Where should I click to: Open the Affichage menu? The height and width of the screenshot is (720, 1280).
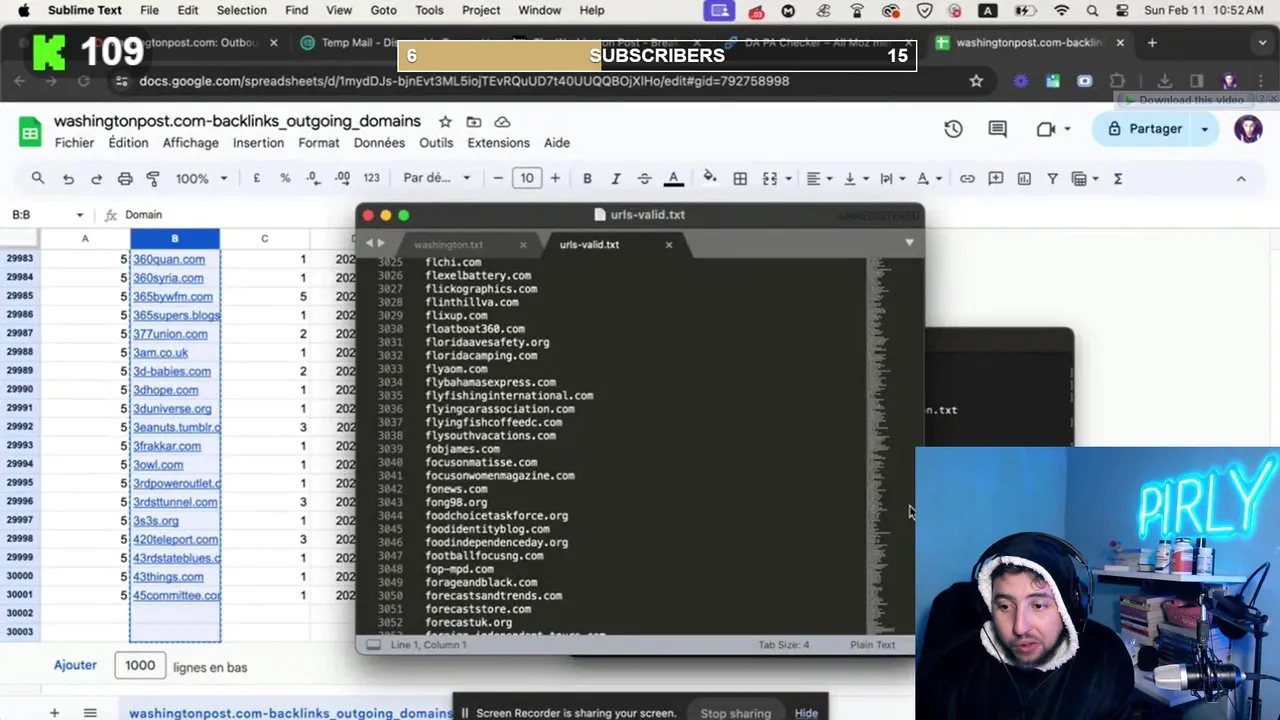[190, 143]
